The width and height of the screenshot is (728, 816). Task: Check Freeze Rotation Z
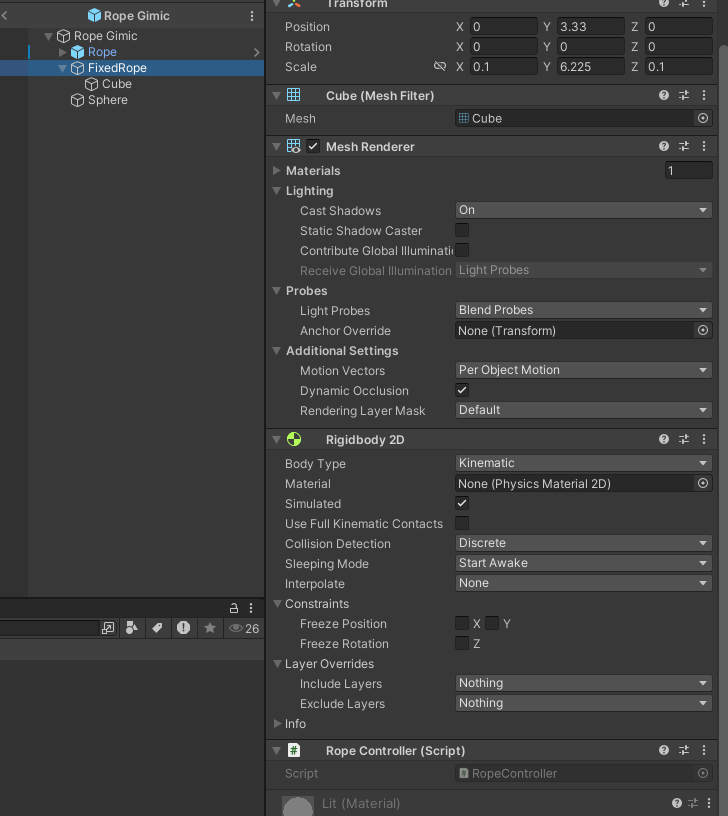click(462, 643)
